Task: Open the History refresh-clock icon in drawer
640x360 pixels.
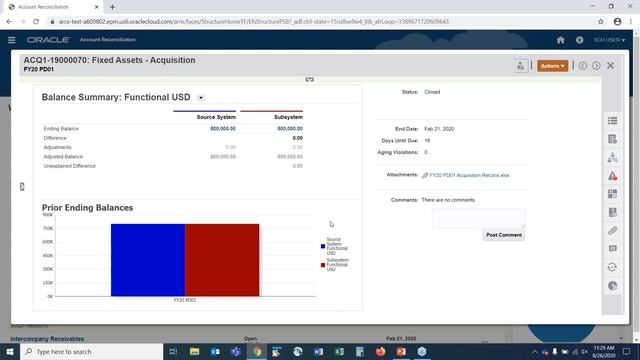Action: 612,267
